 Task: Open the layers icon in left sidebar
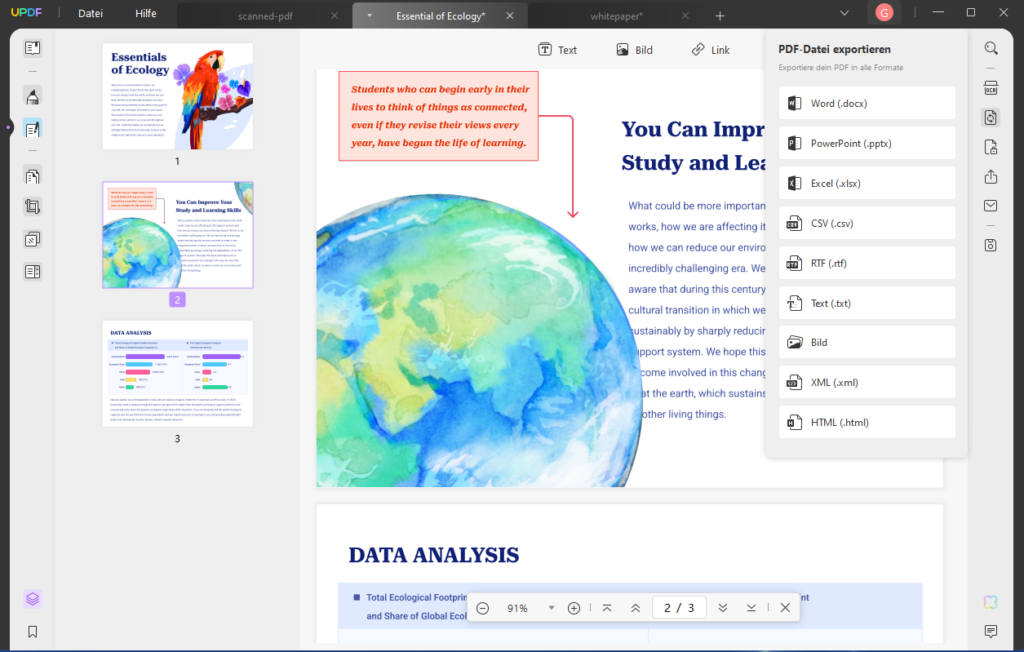point(33,599)
